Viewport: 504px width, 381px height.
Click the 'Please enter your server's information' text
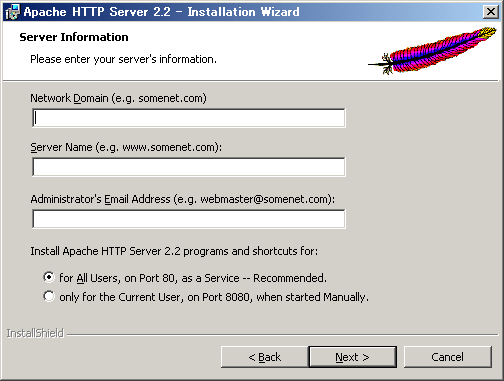click(x=123, y=59)
